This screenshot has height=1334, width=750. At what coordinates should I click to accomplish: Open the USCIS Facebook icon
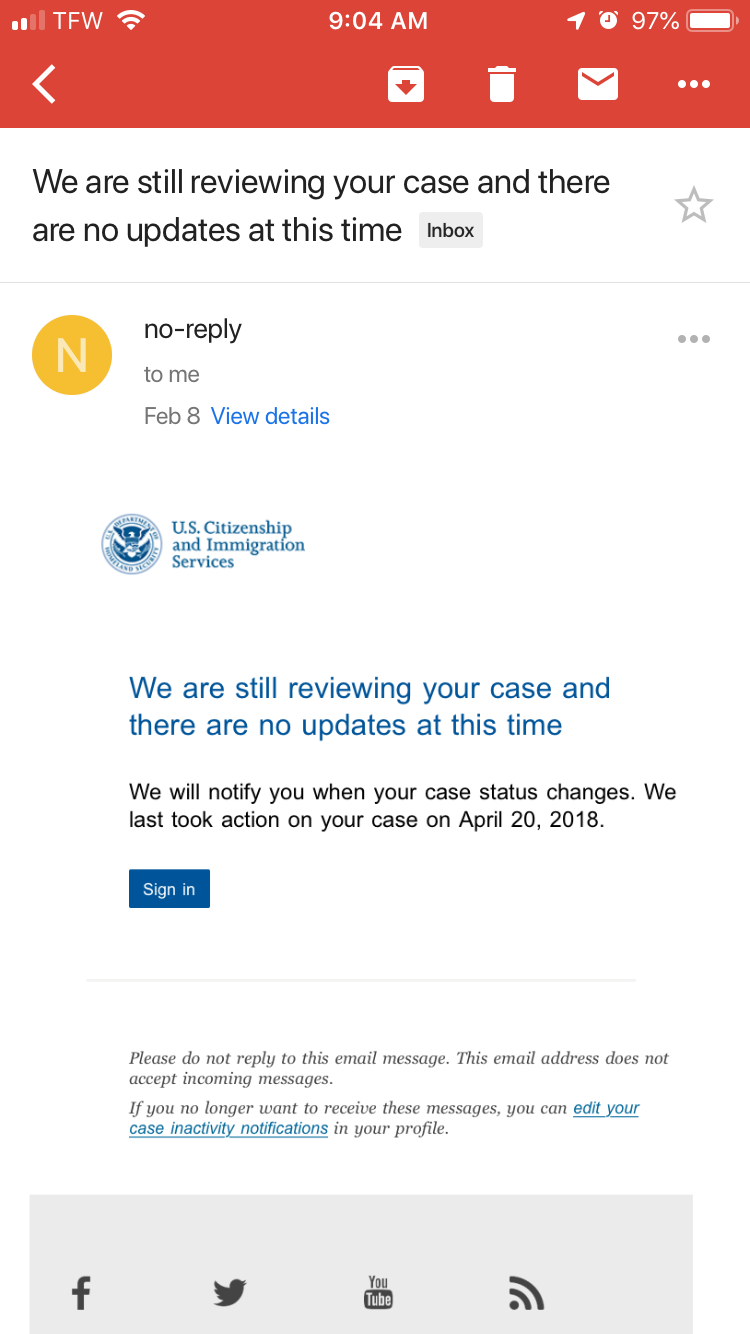[x=81, y=1293]
